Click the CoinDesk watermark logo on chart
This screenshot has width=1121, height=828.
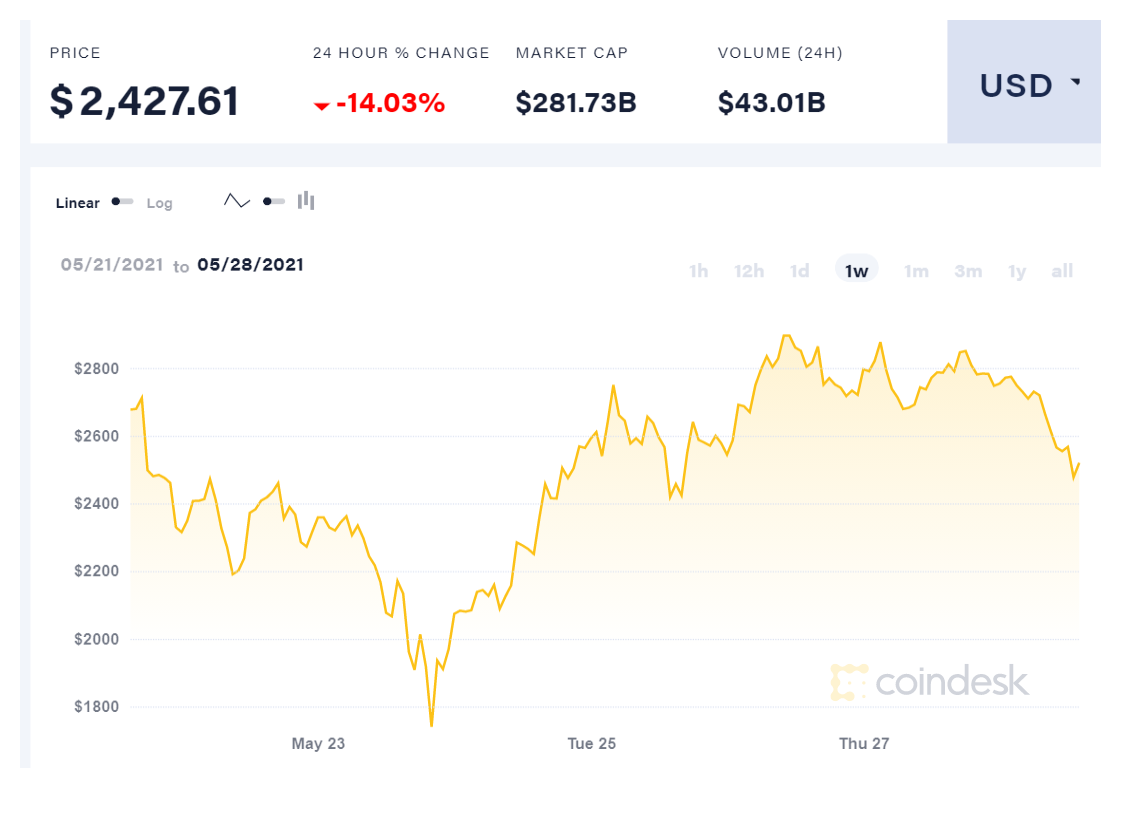pyautogui.click(x=929, y=682)
